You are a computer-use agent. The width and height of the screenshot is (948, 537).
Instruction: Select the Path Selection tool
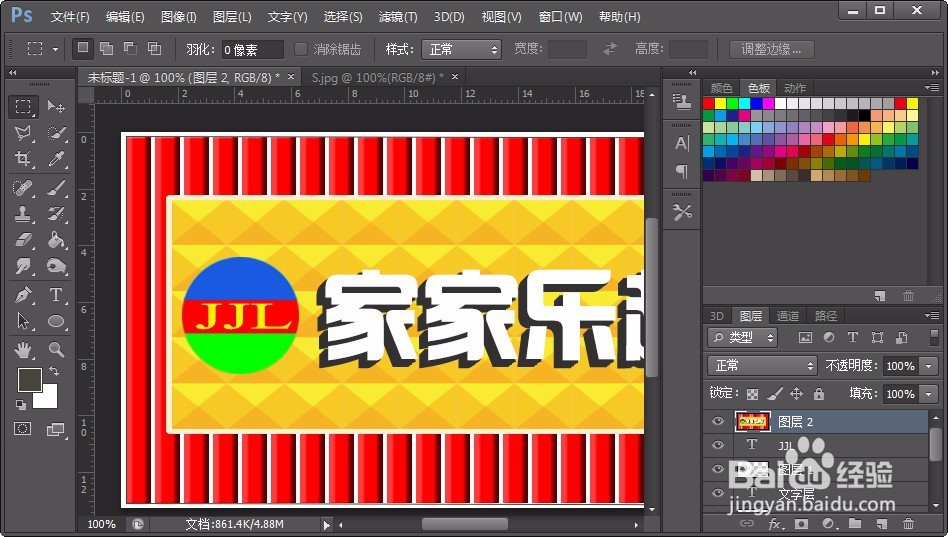[x=23, y=321]
